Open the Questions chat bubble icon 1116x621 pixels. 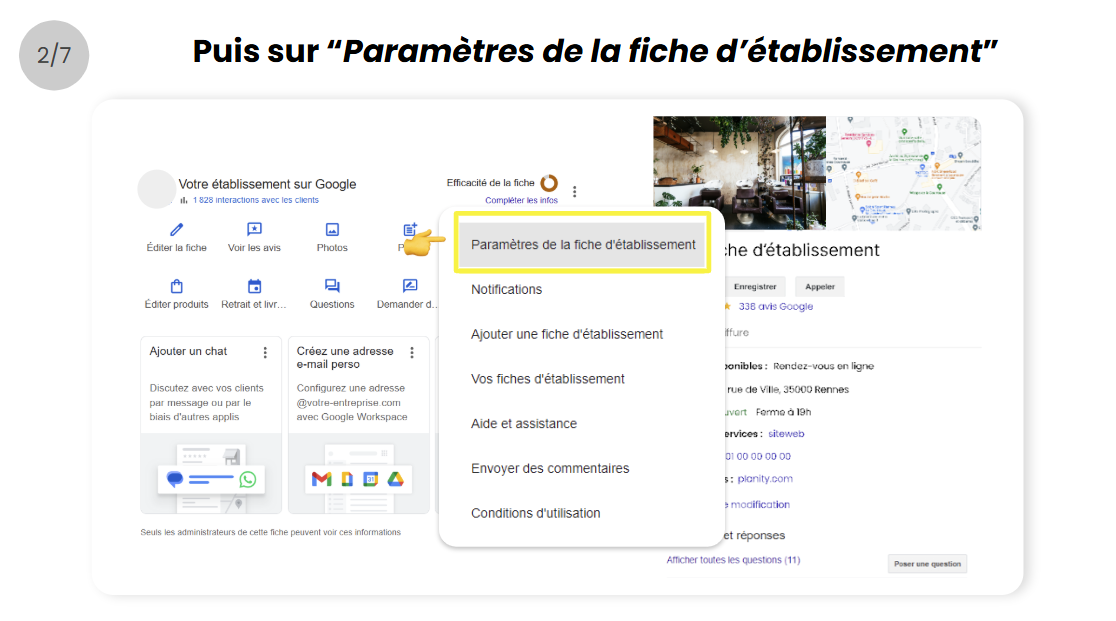tap(332, 286)
